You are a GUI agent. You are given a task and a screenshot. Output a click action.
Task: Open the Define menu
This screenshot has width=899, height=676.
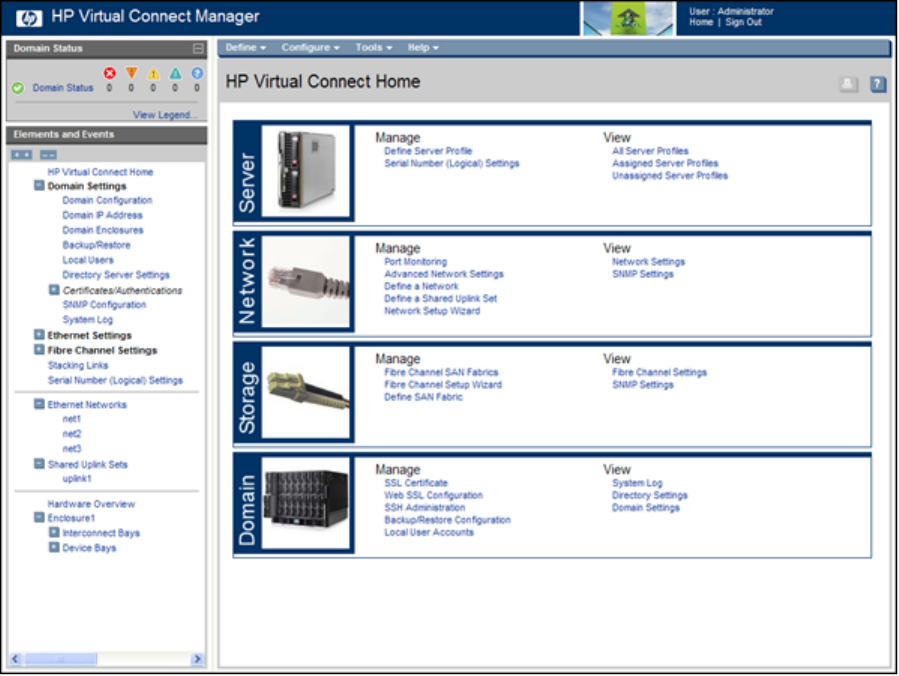click(x=245, y=47)
